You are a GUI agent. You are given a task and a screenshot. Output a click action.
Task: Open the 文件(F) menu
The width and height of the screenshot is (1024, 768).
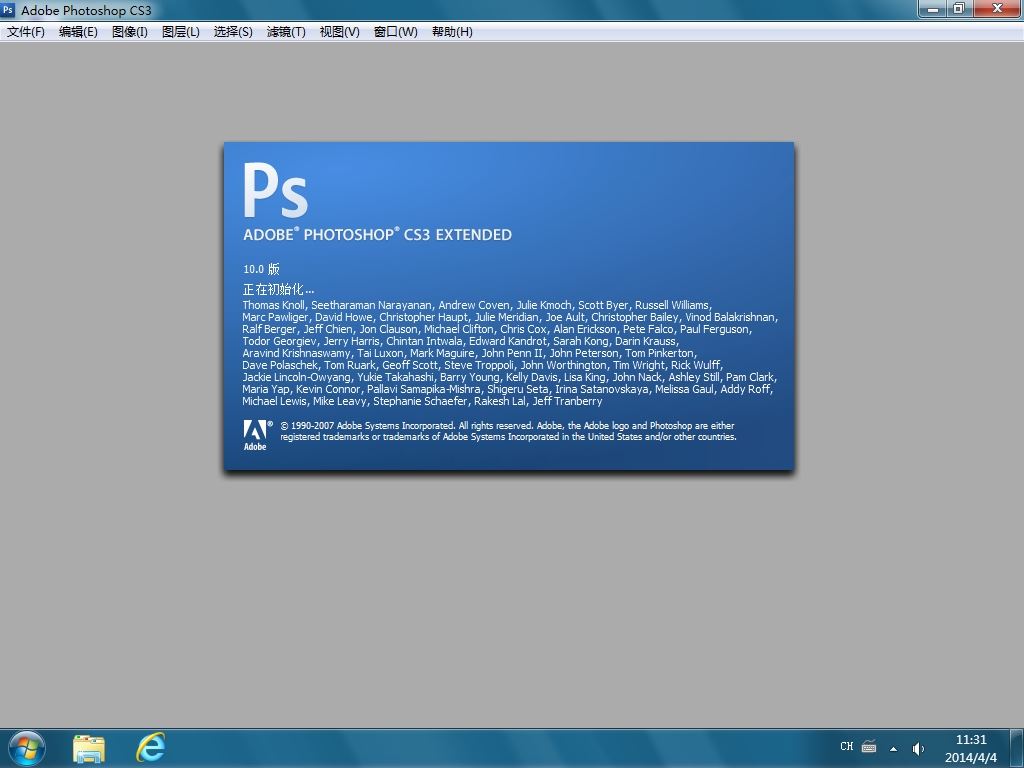25,31
